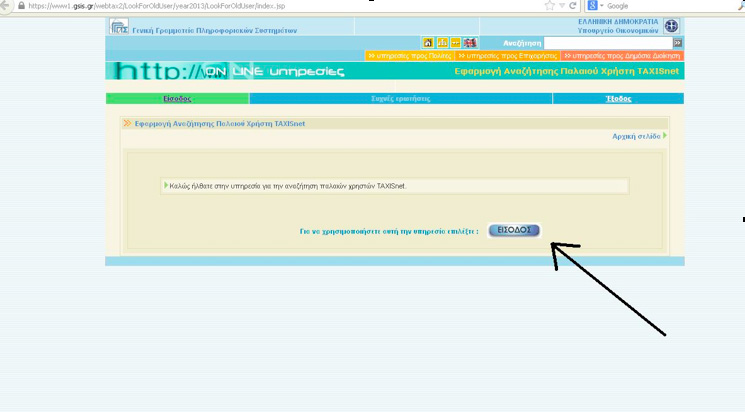745x412 pixels.
Task: Open the Συχνές ερωτήσεις tab
Action: click(x=400, y=99)
